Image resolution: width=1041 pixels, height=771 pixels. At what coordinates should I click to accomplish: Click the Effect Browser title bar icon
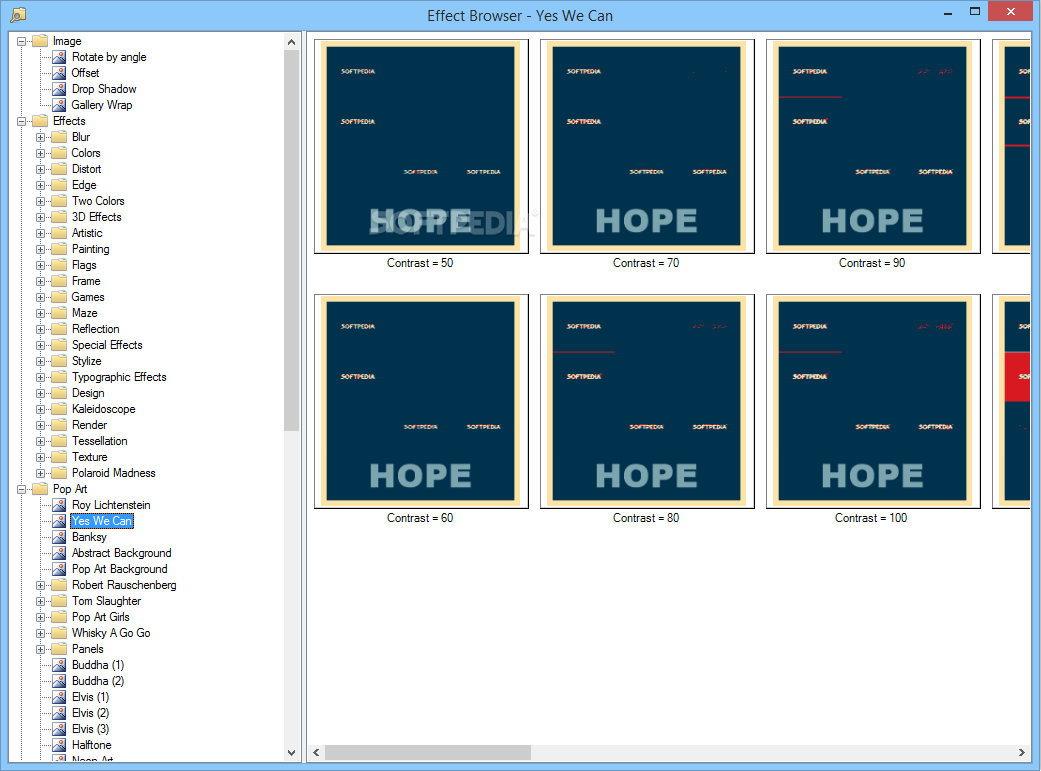pyautogui.click(x=18, y=14)
